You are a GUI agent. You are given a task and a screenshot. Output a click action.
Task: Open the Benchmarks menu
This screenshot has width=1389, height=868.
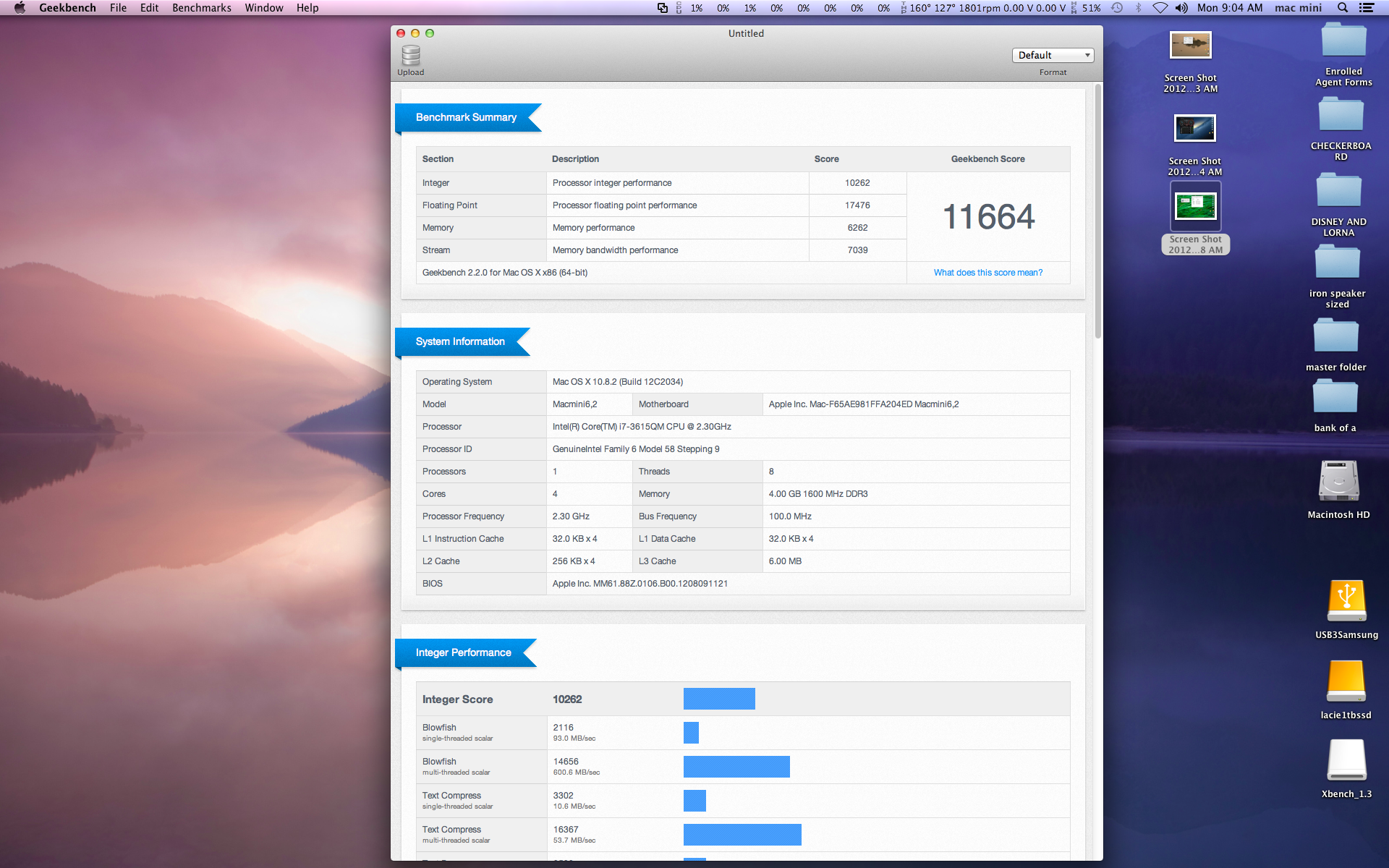202,8
